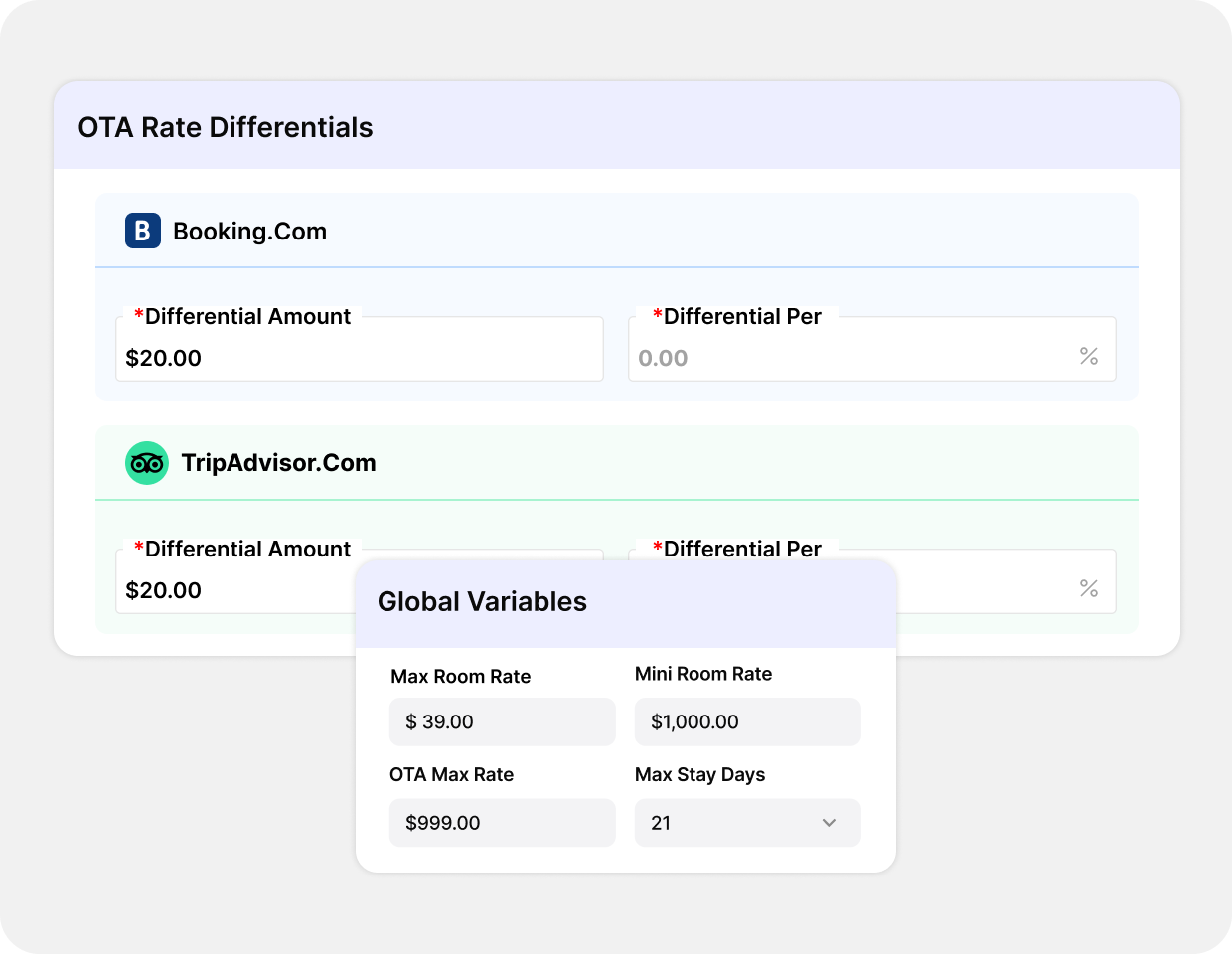Edit the TripAdvisor Differential Amount field

click(235, 581)
